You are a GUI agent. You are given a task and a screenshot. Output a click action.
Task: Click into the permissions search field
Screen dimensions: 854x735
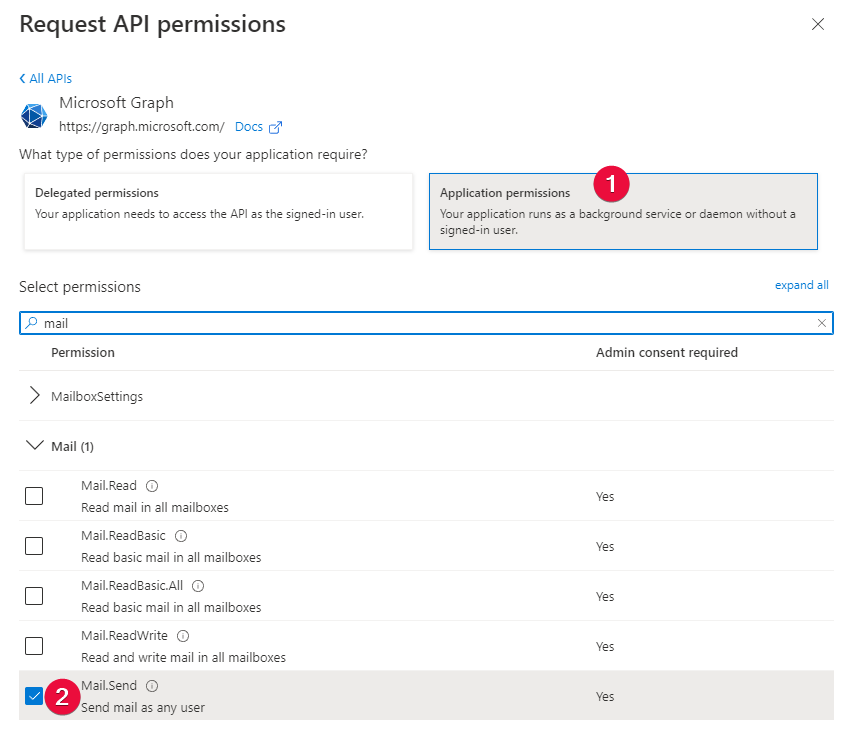pos(426,323)
